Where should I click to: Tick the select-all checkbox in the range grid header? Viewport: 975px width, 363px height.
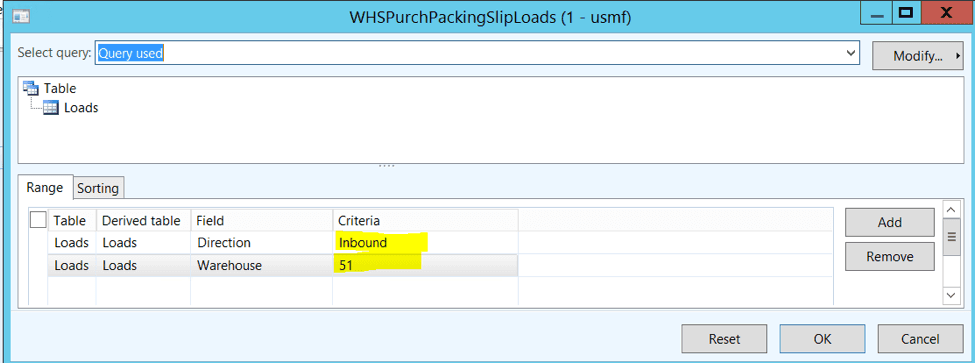38,220
